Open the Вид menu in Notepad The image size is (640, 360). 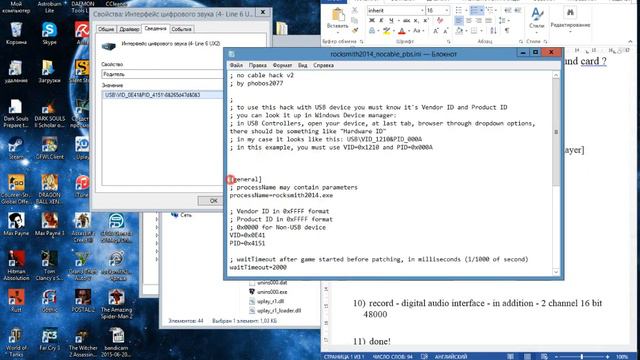(x=302, y=65)
